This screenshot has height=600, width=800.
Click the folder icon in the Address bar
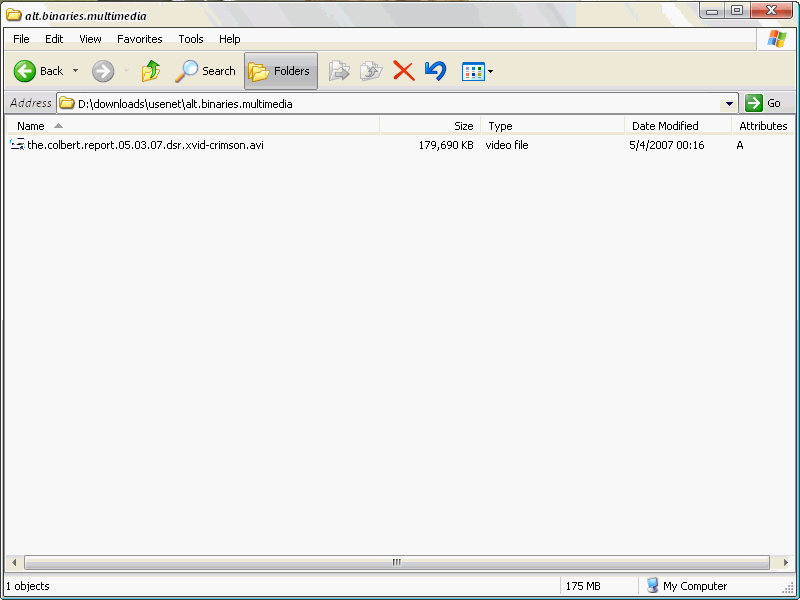[x=66, y=104]
